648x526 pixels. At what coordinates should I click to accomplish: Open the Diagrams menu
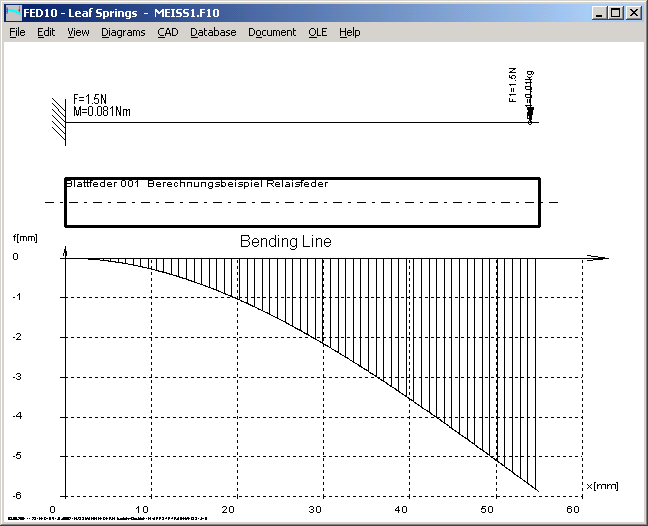(x=123, y=32)
